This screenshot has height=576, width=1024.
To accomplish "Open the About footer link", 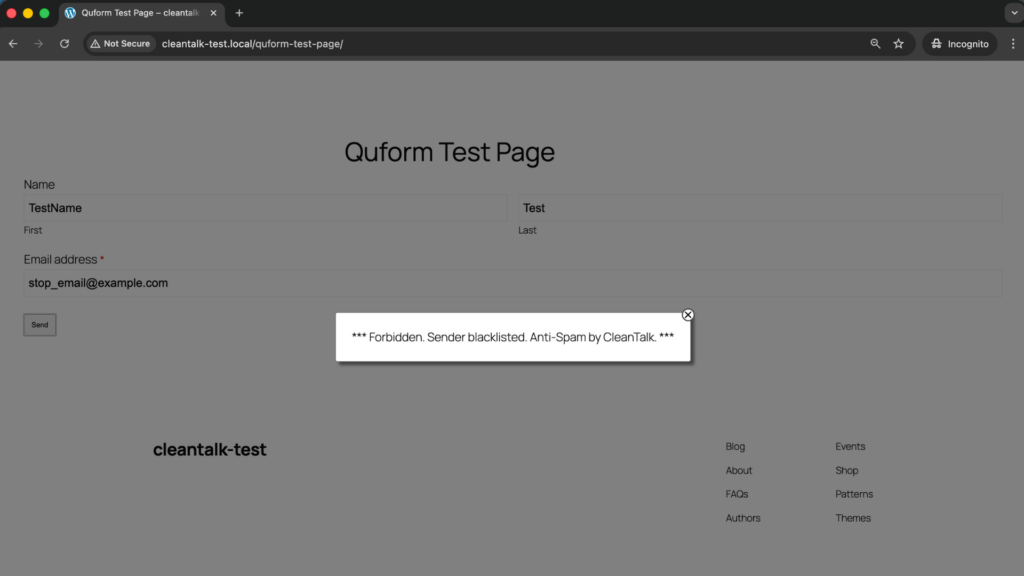I will (x=739, y=470).
